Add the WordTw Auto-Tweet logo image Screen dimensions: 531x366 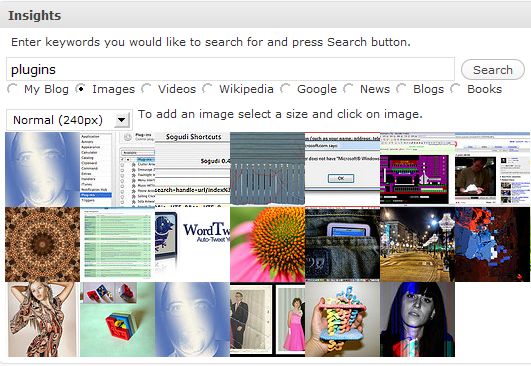click(x=192, y=244)
